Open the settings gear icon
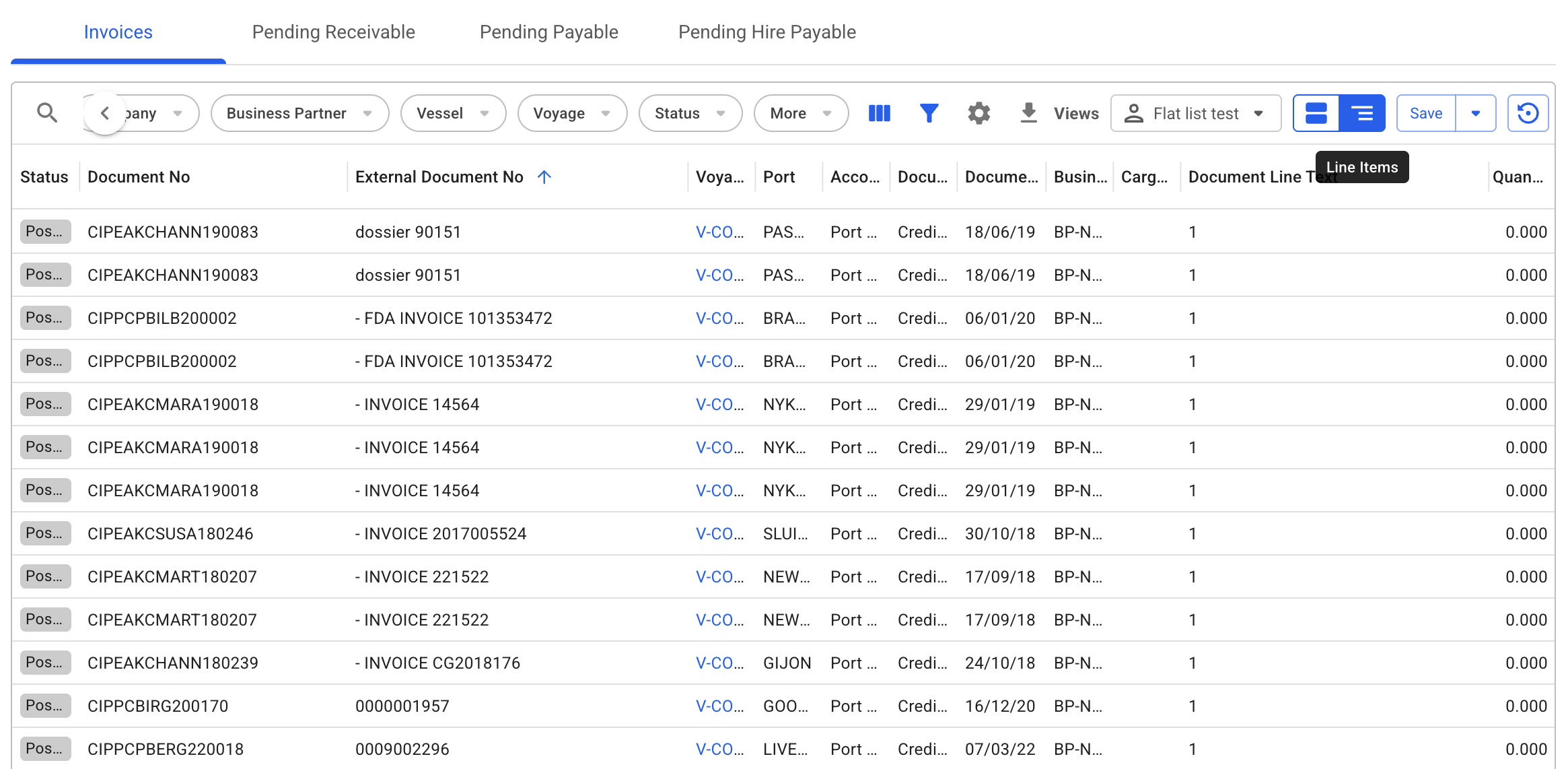1568x769 pixels. click(x=978, y=113)
